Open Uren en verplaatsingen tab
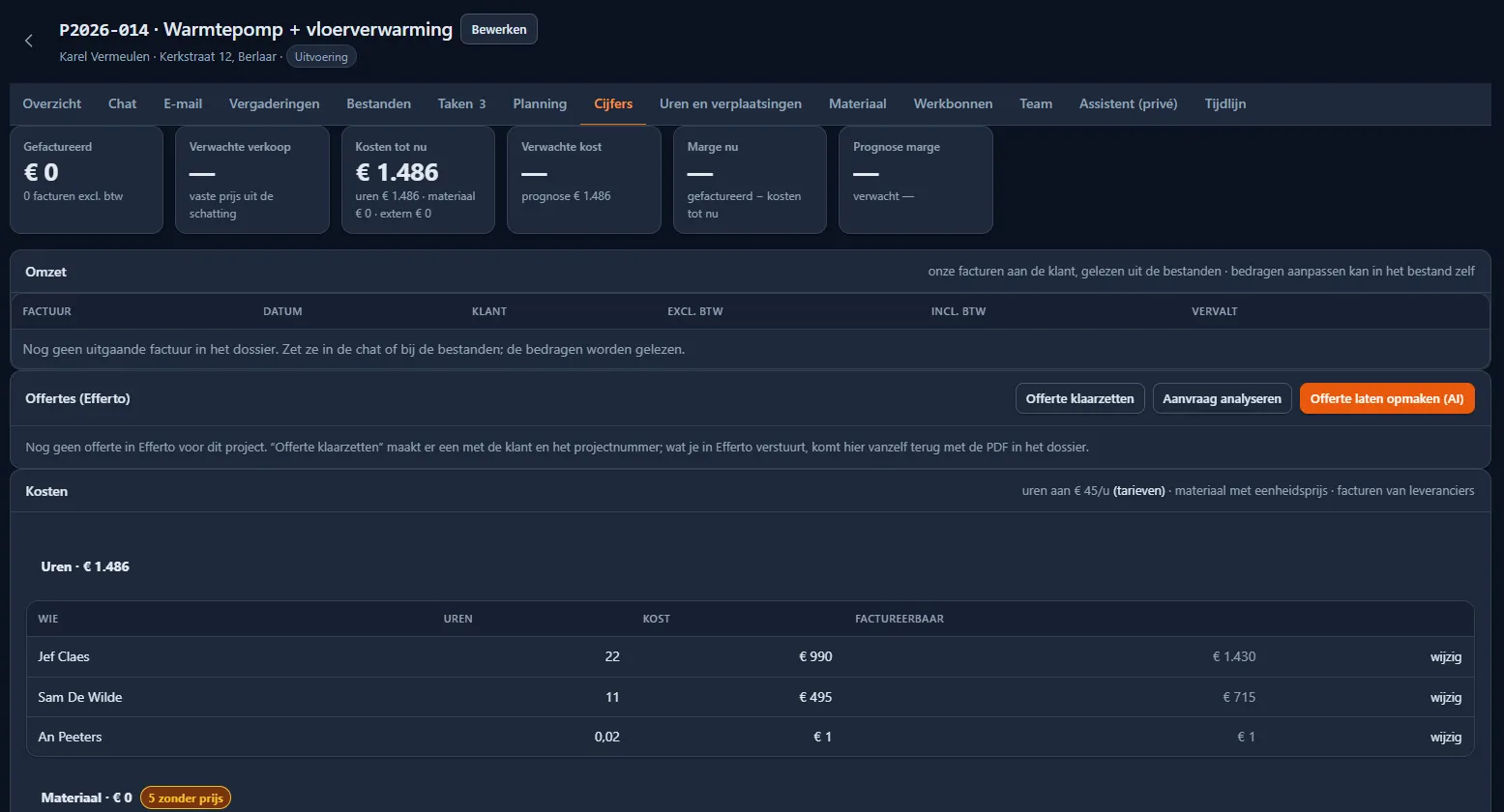The width and height of the screenshot is (1504, 812). tap(730, 103)
